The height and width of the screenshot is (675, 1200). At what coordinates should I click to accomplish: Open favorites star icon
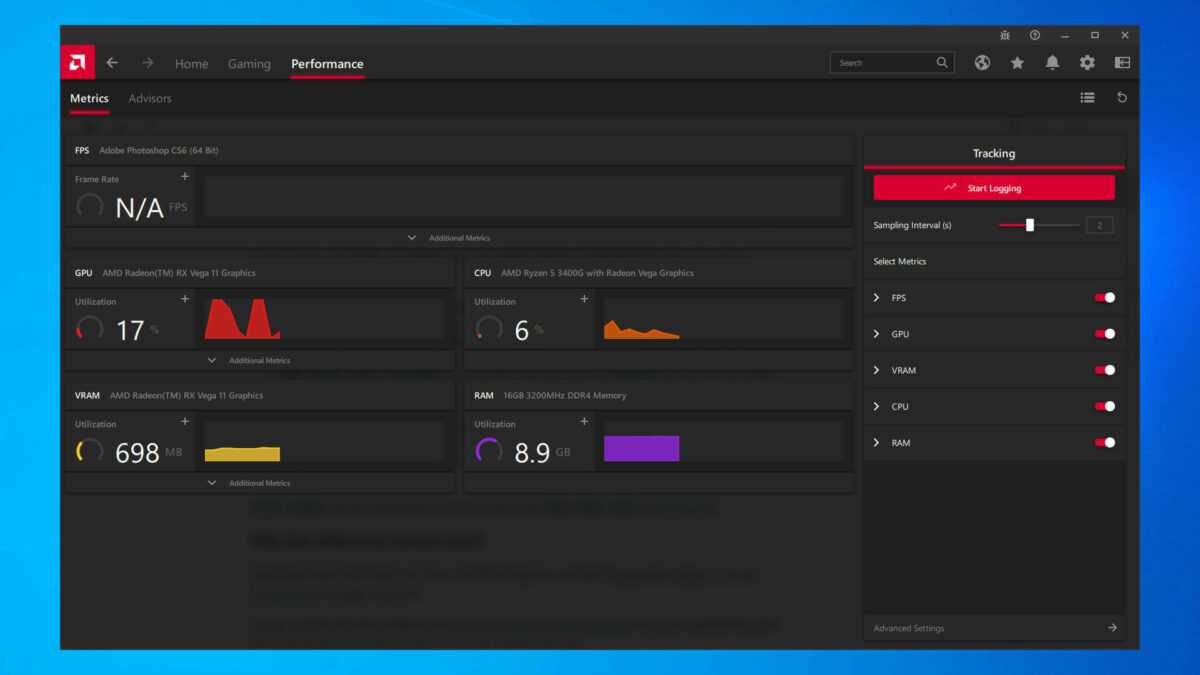tap(1017, 62)
